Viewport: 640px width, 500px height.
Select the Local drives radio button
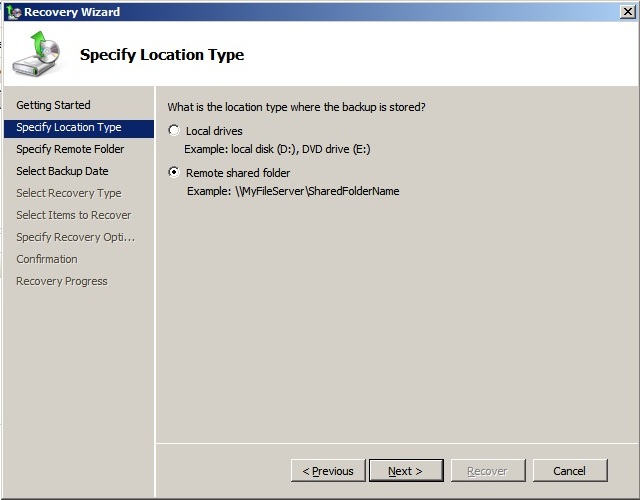[174, 131]
